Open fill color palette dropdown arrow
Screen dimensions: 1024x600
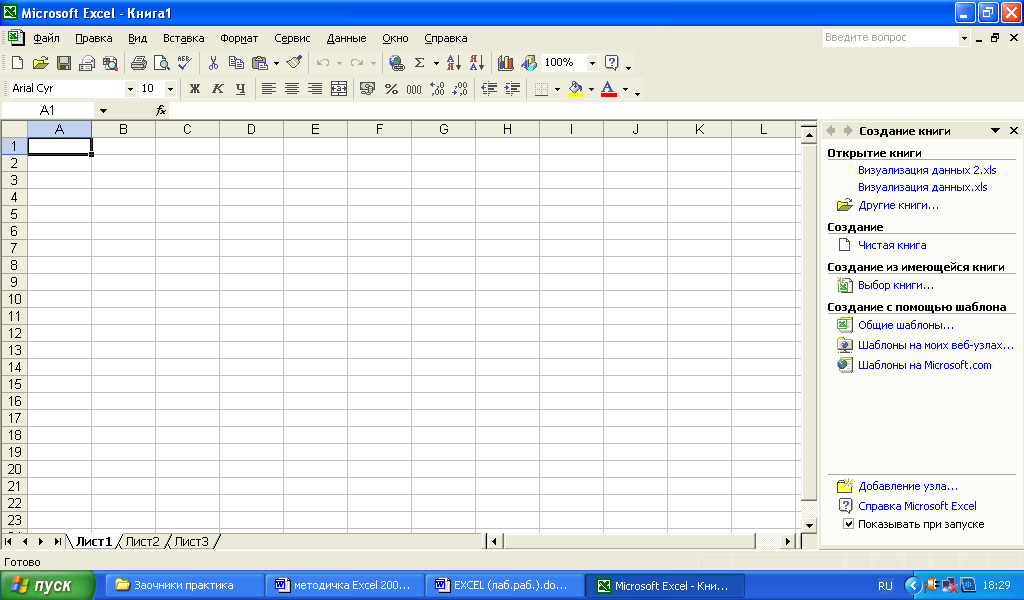(x=591, y=89)
